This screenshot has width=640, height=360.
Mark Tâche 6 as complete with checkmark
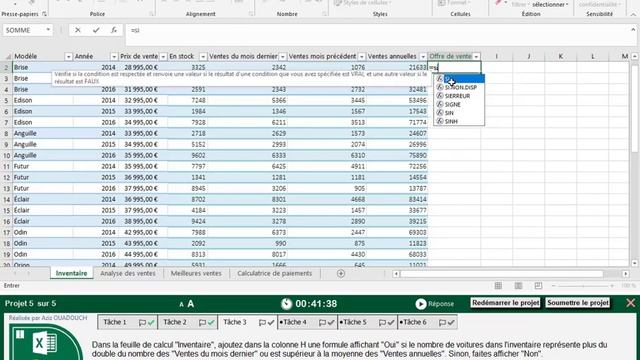(451, 322)
